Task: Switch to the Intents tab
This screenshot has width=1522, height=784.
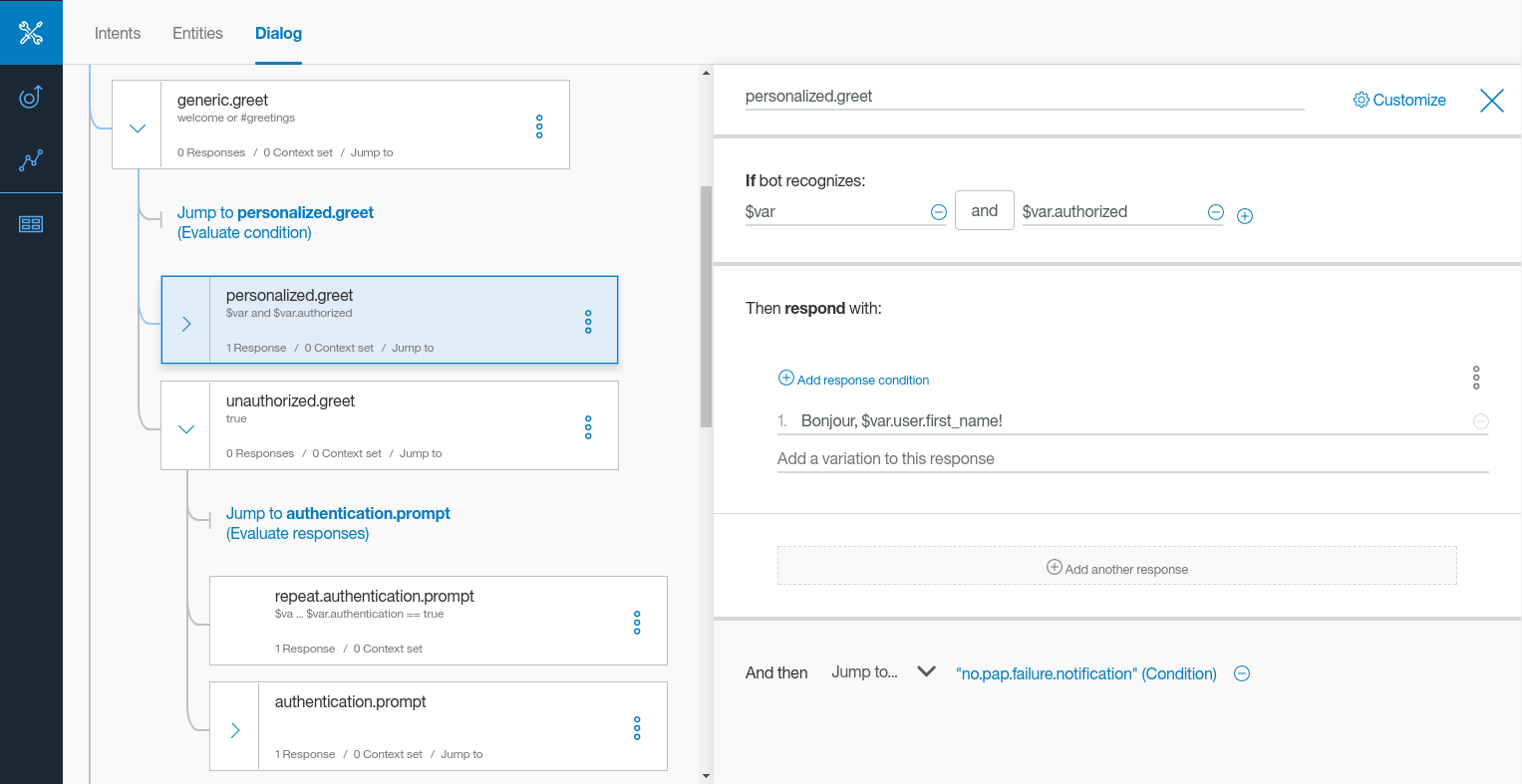Action: [118, 33]
